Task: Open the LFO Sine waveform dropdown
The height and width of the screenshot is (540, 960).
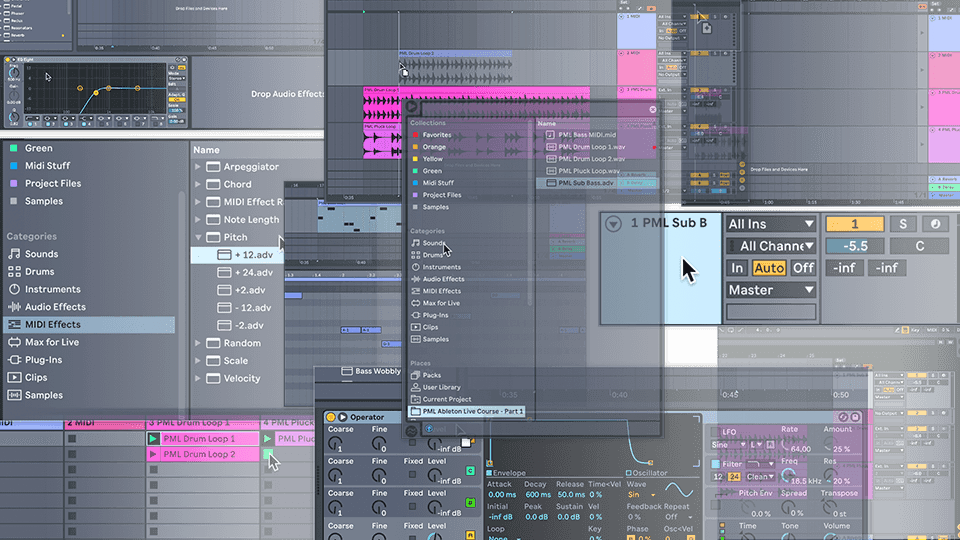Action: pos(729,444)
